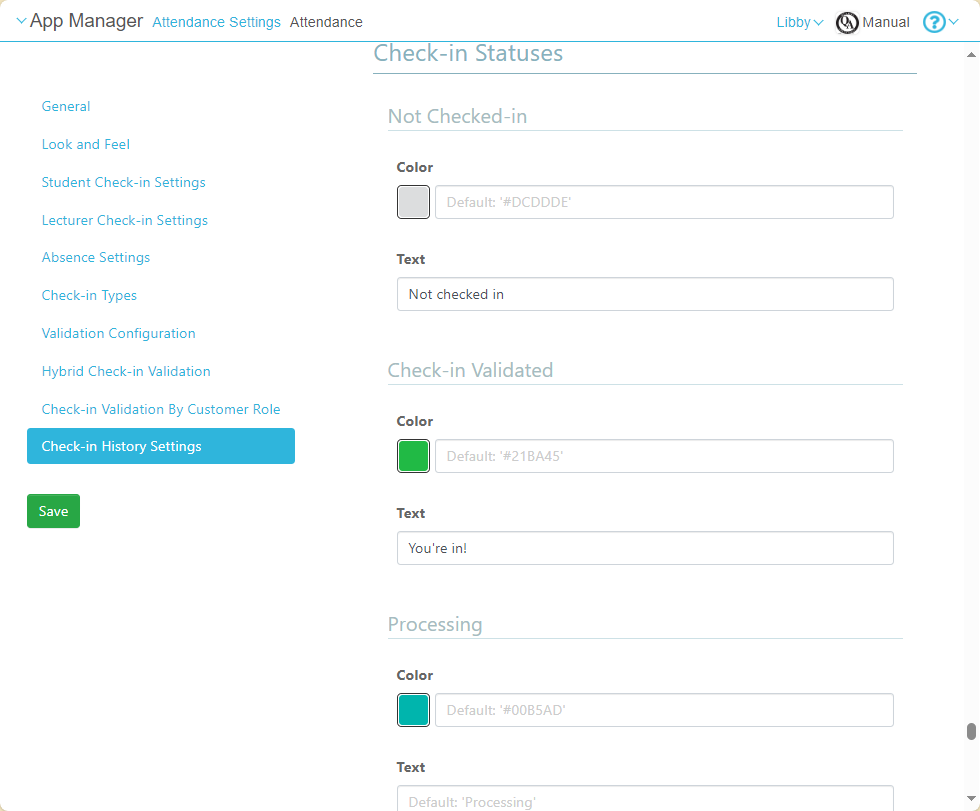Pick the green Check-in Validated color swatch

point(413,456)
